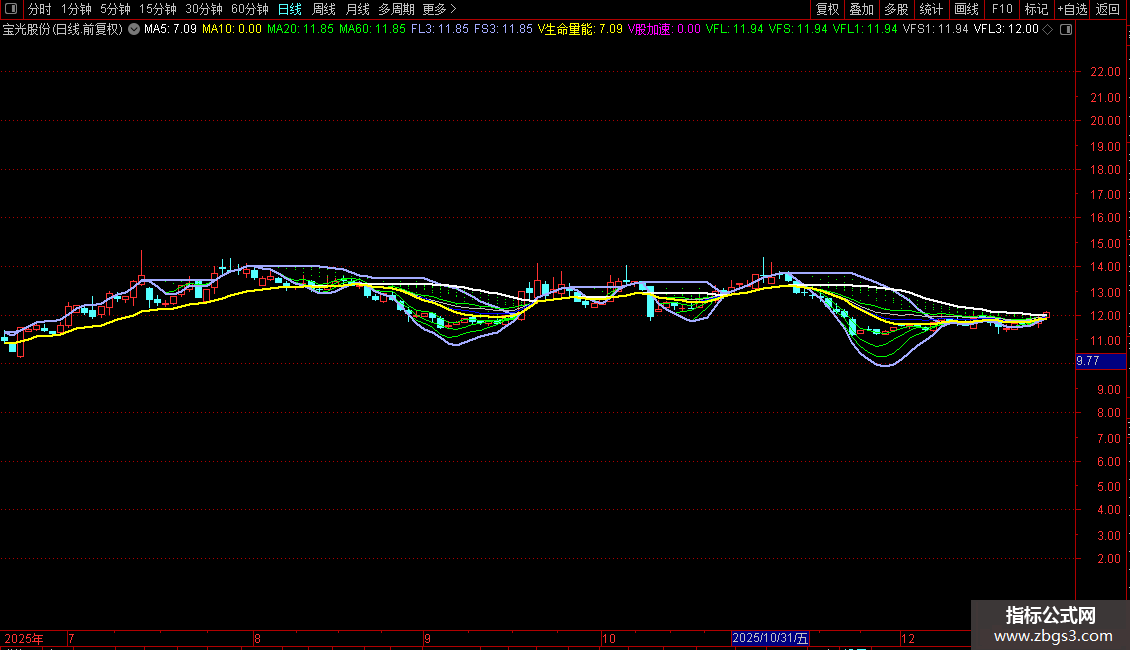Click the blue 9.77 price marker
Image resolution: width=1130 pixels, height=650 pixels.
coord(1100,361)
